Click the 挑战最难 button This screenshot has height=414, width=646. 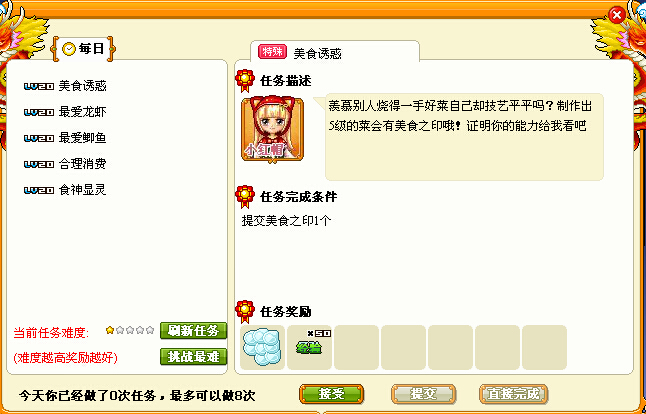pyautogui.click(x=194, y=357)
